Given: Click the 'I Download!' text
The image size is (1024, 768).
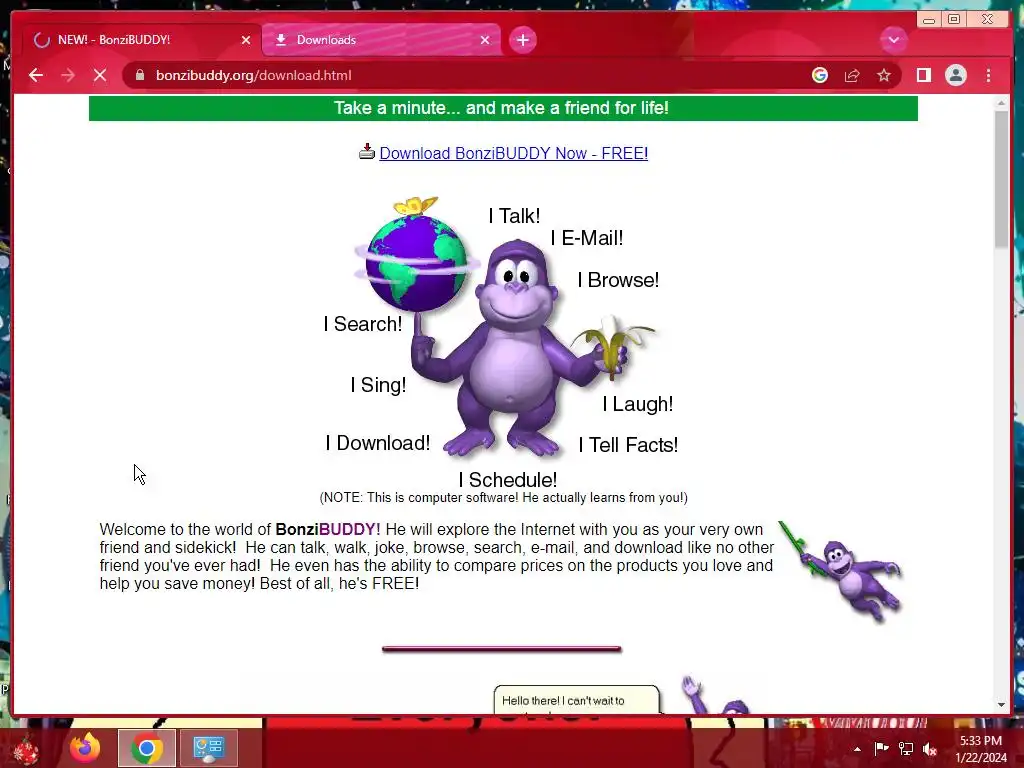Looking at the screenshot, I should click(x=377, y=443).
